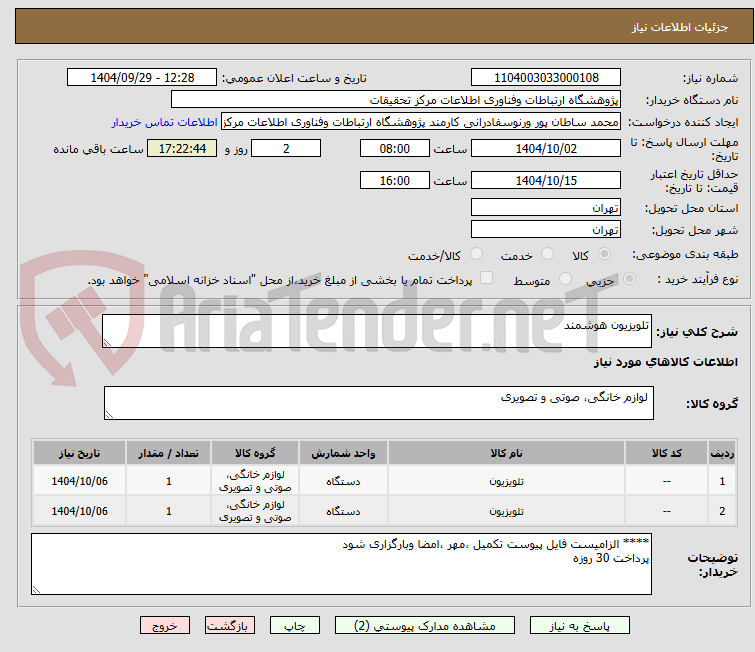
Task: Click the 'چاپ' print button
Action: pyautogui.click(x=295, y=626)
